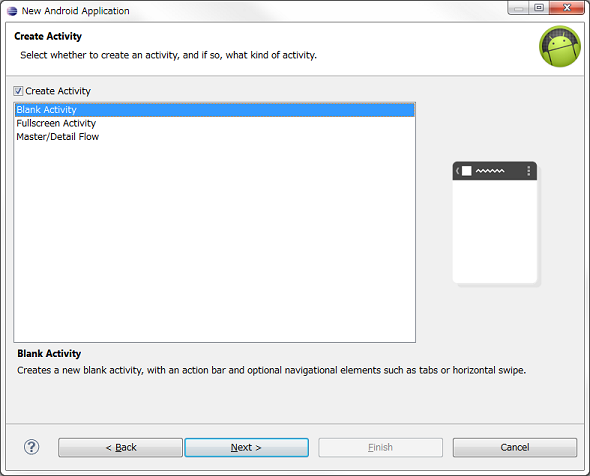Close the New Android Application dialog
The height and width of the screenshot is (476, 590).
pyautogui.click(x=567, y=8)
